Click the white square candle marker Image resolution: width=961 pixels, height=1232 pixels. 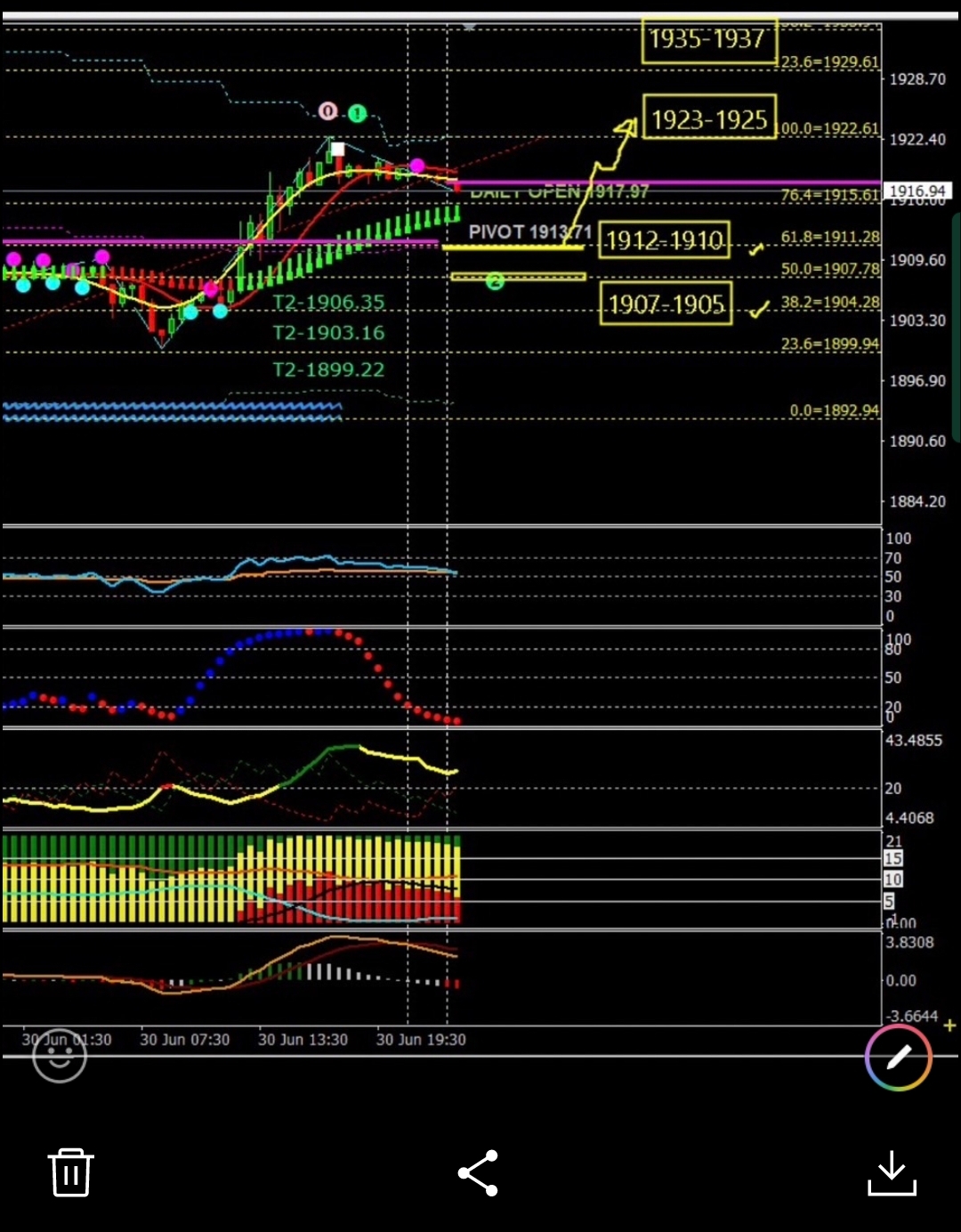pos(337,150)
